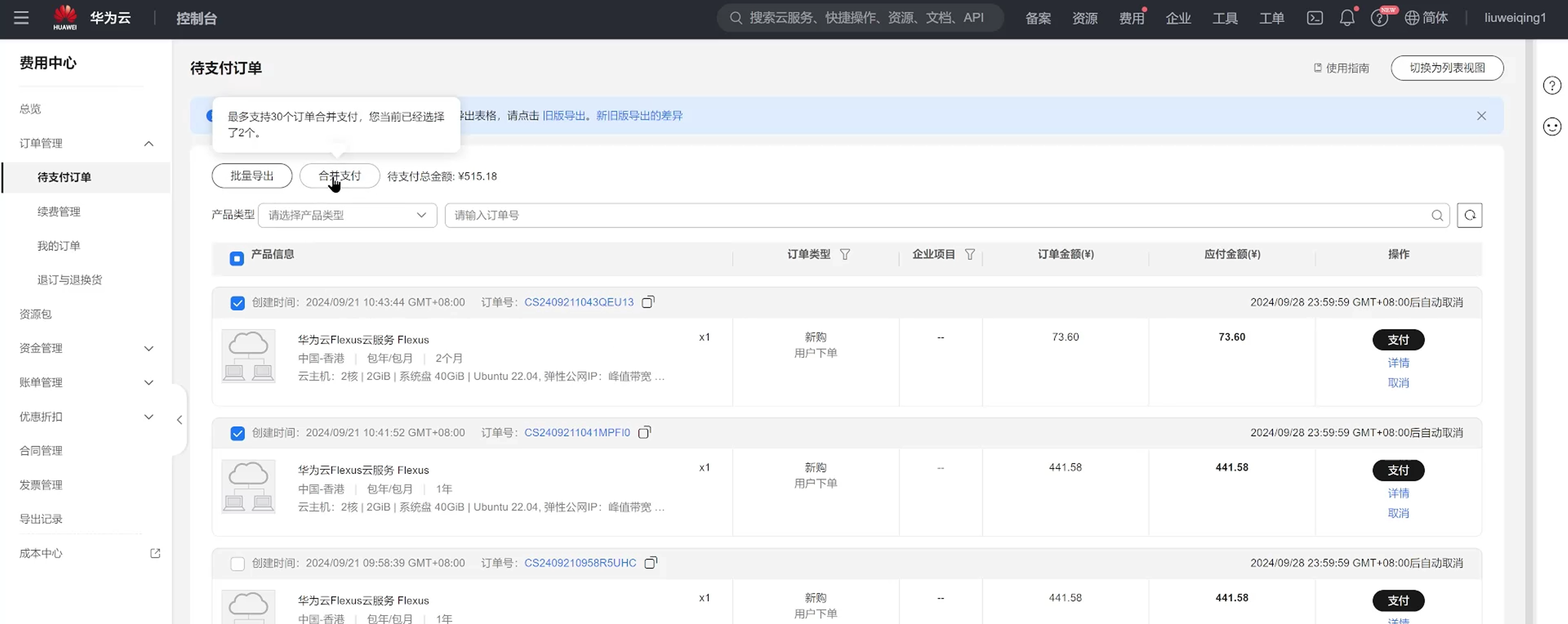Toggle the select-all checkbox in header

coord(237,258)
